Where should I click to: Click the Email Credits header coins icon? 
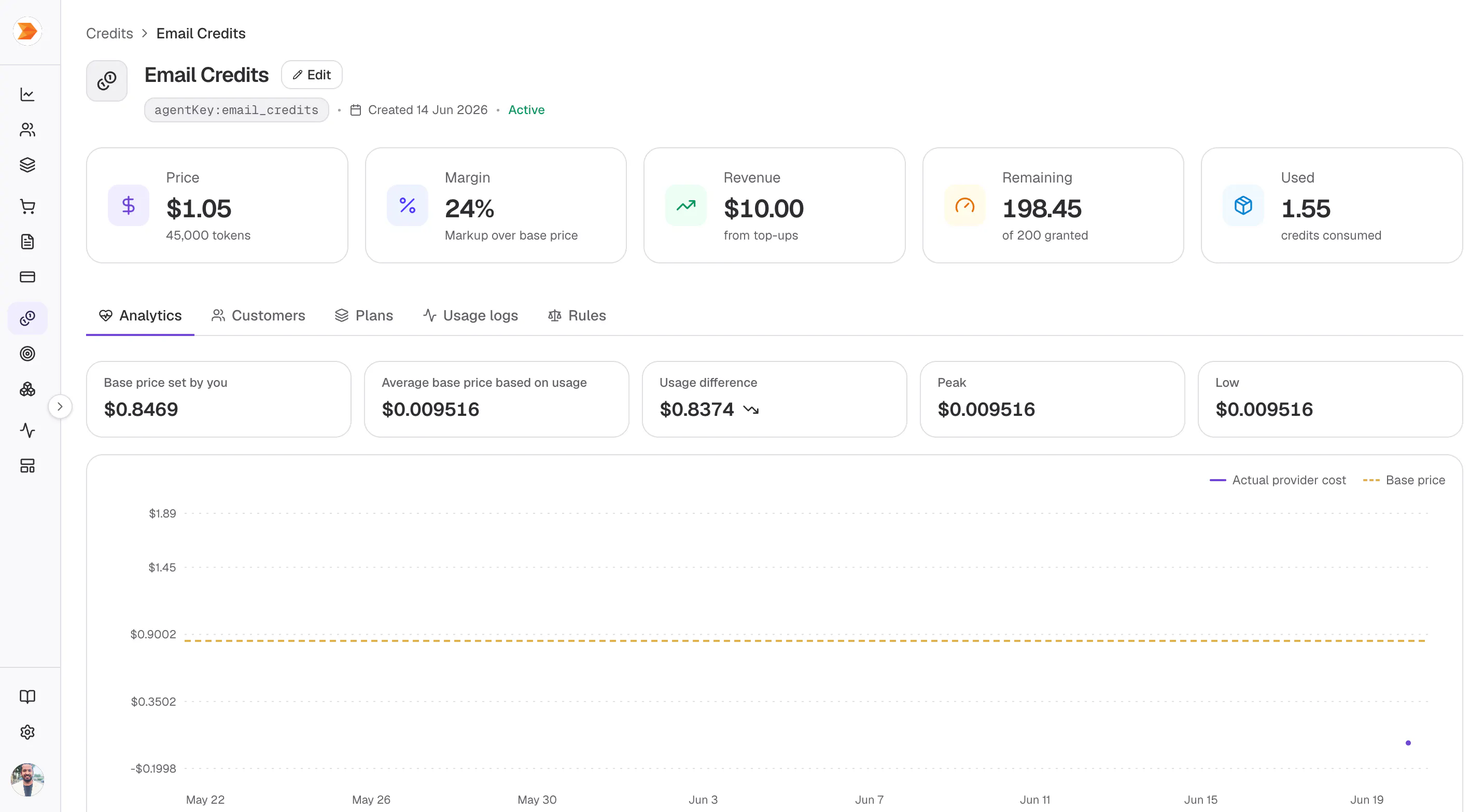[107, 80]
